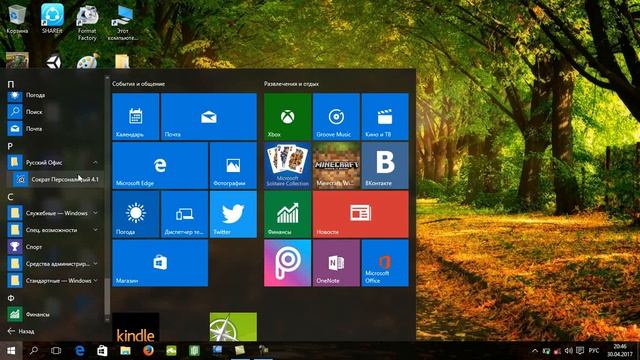Viewport: 640px width, 360px height.
Task: Open Microsoft Solitaire Collection tile
Action: point(287,165)
